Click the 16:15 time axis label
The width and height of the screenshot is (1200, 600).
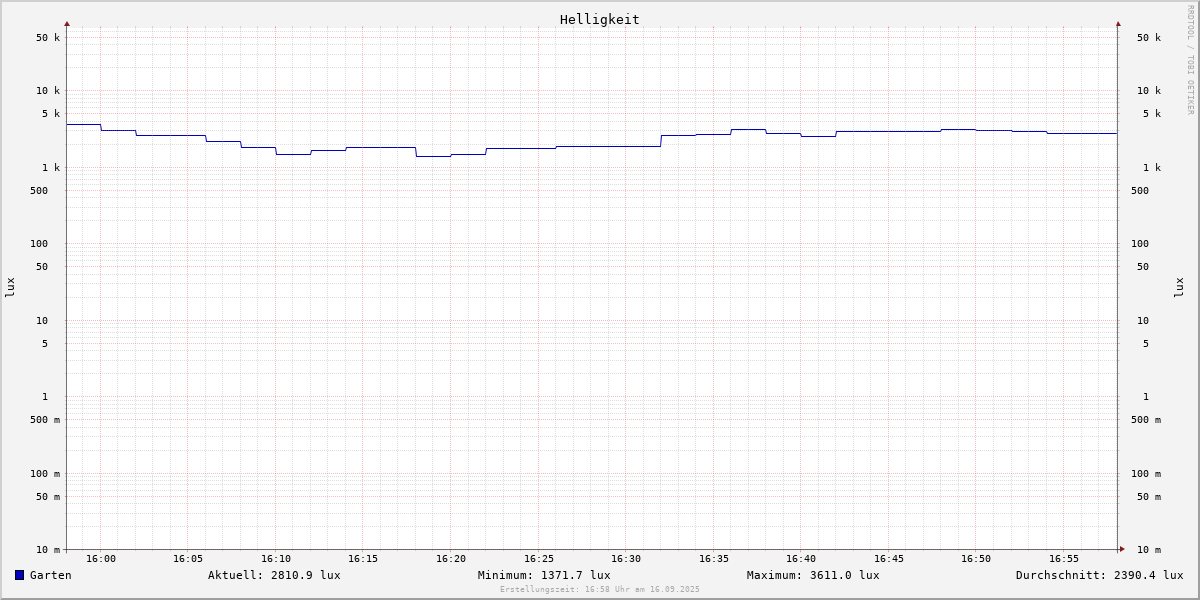pyautogui.click(x=363, y=559)
